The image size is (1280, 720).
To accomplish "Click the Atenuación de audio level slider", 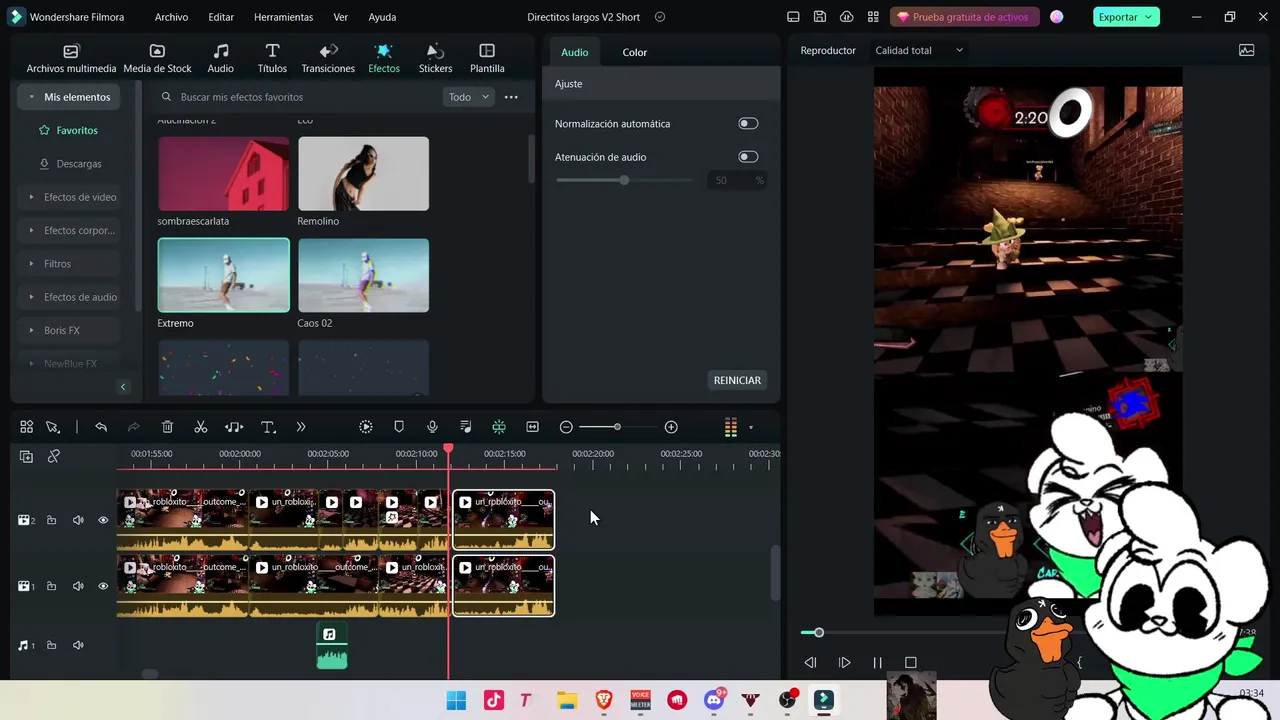I will point(624,180).
